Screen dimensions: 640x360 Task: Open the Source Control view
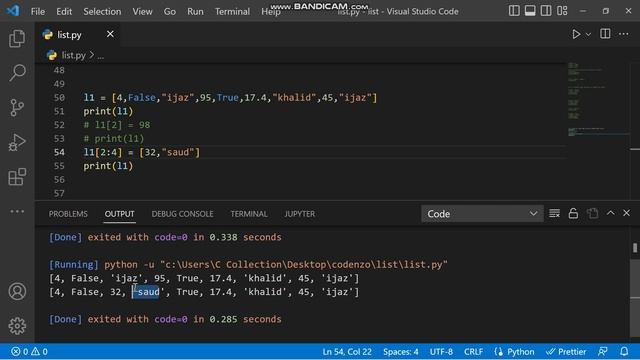[17, 108]
